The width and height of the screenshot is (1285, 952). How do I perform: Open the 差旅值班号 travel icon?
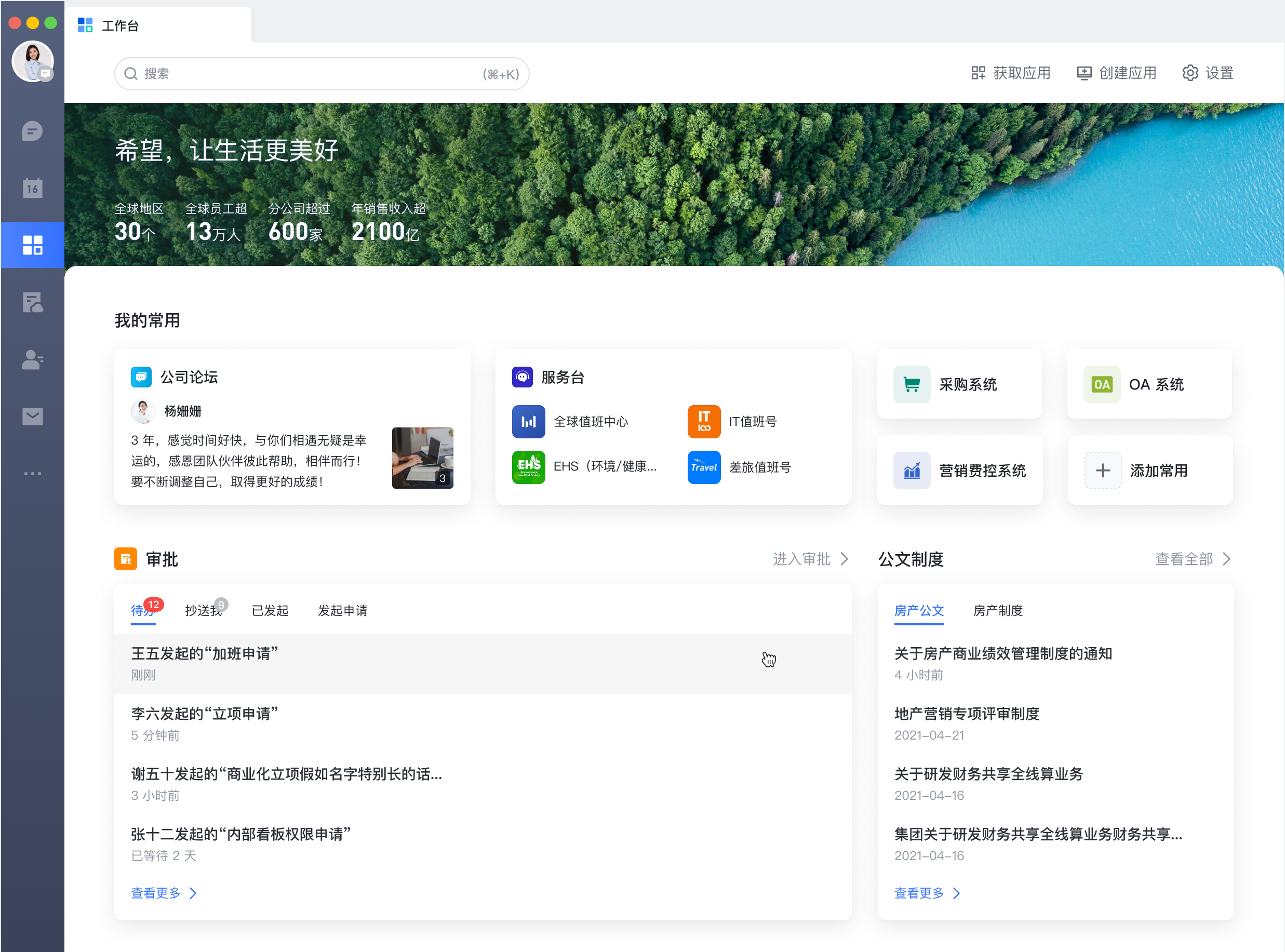pos(704,467)
